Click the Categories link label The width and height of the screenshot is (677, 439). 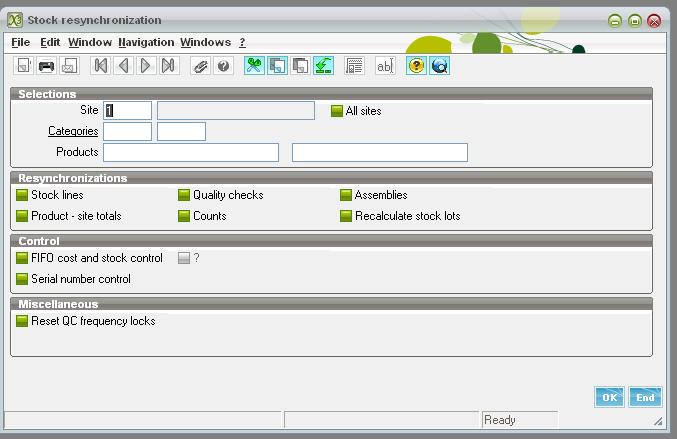(x=73, y=131)
